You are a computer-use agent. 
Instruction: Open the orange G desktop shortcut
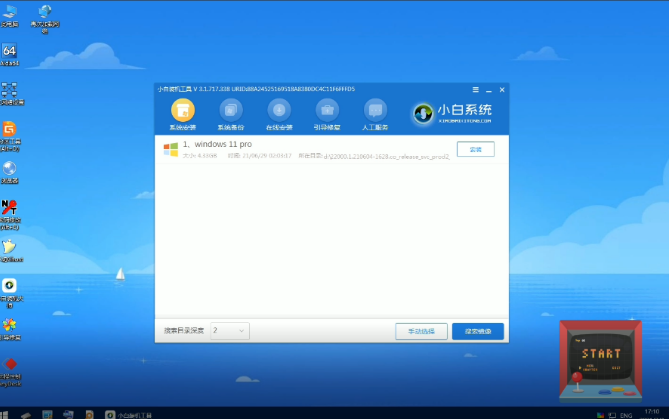pos(9,129)
